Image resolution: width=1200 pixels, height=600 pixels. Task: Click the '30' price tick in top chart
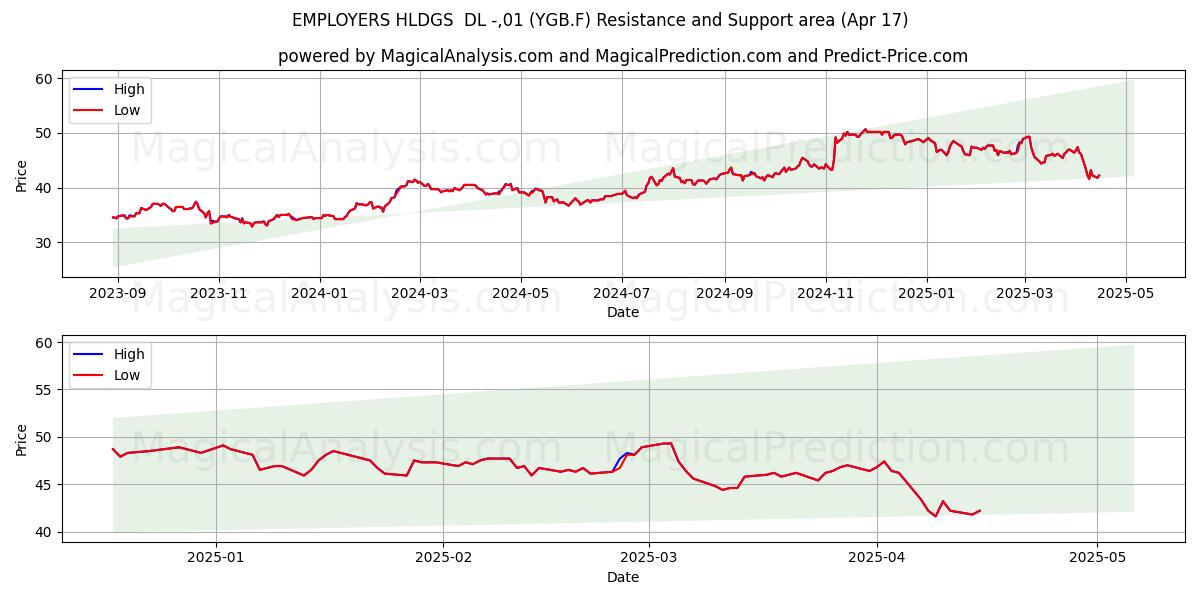click(45, 243)
